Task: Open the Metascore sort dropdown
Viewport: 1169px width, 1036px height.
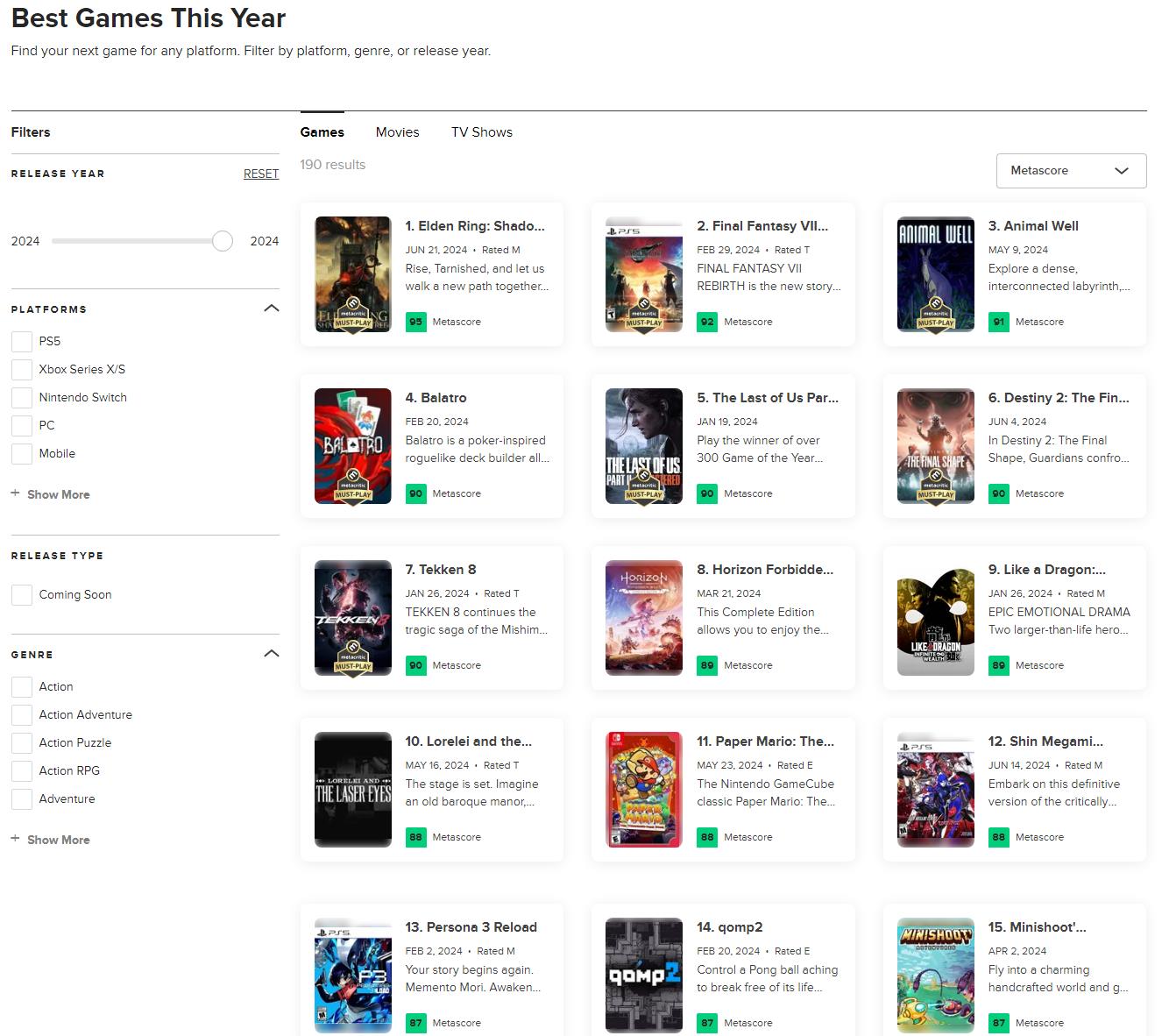Action: click(1071, 171)
